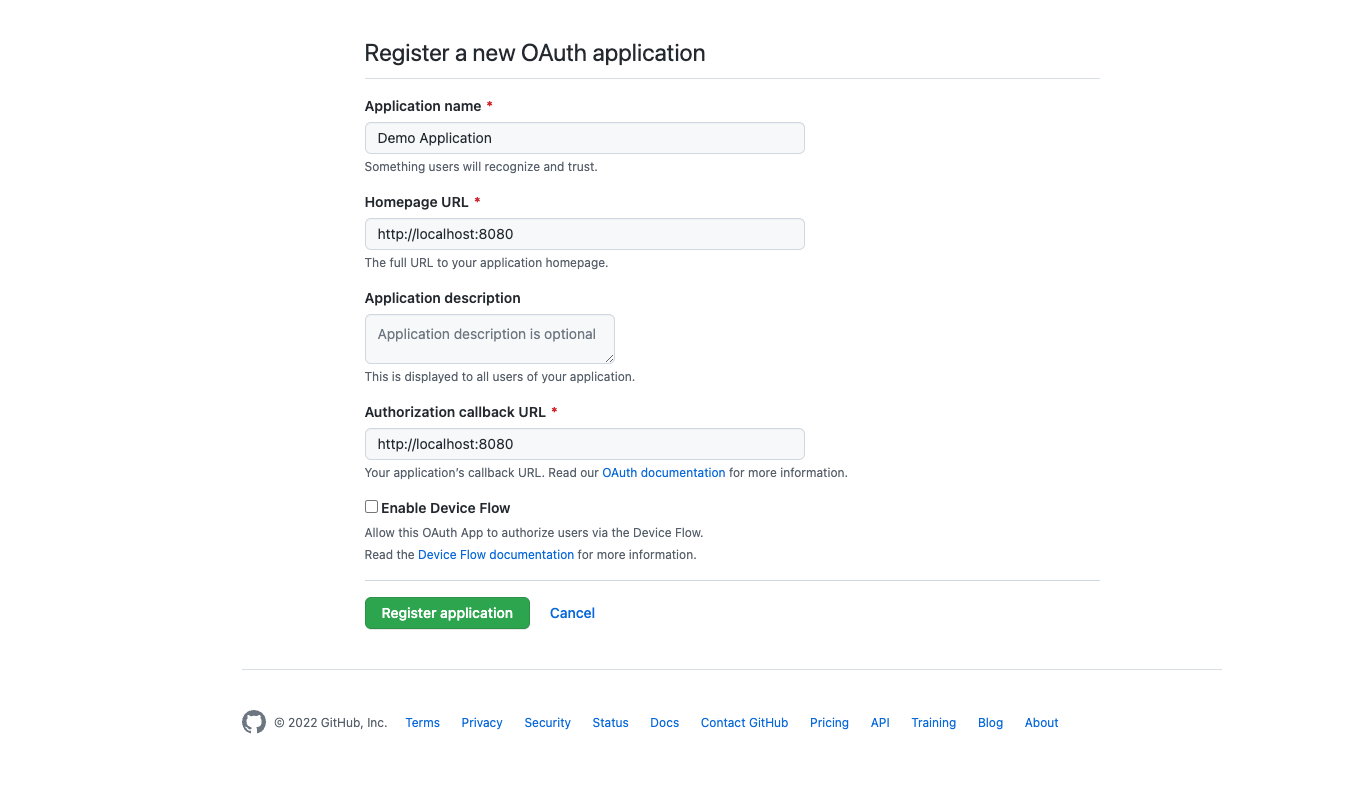Screen dimensions: 1364x804
Task: Click into the Homepage URL field
Action: [x=584, y=234]
